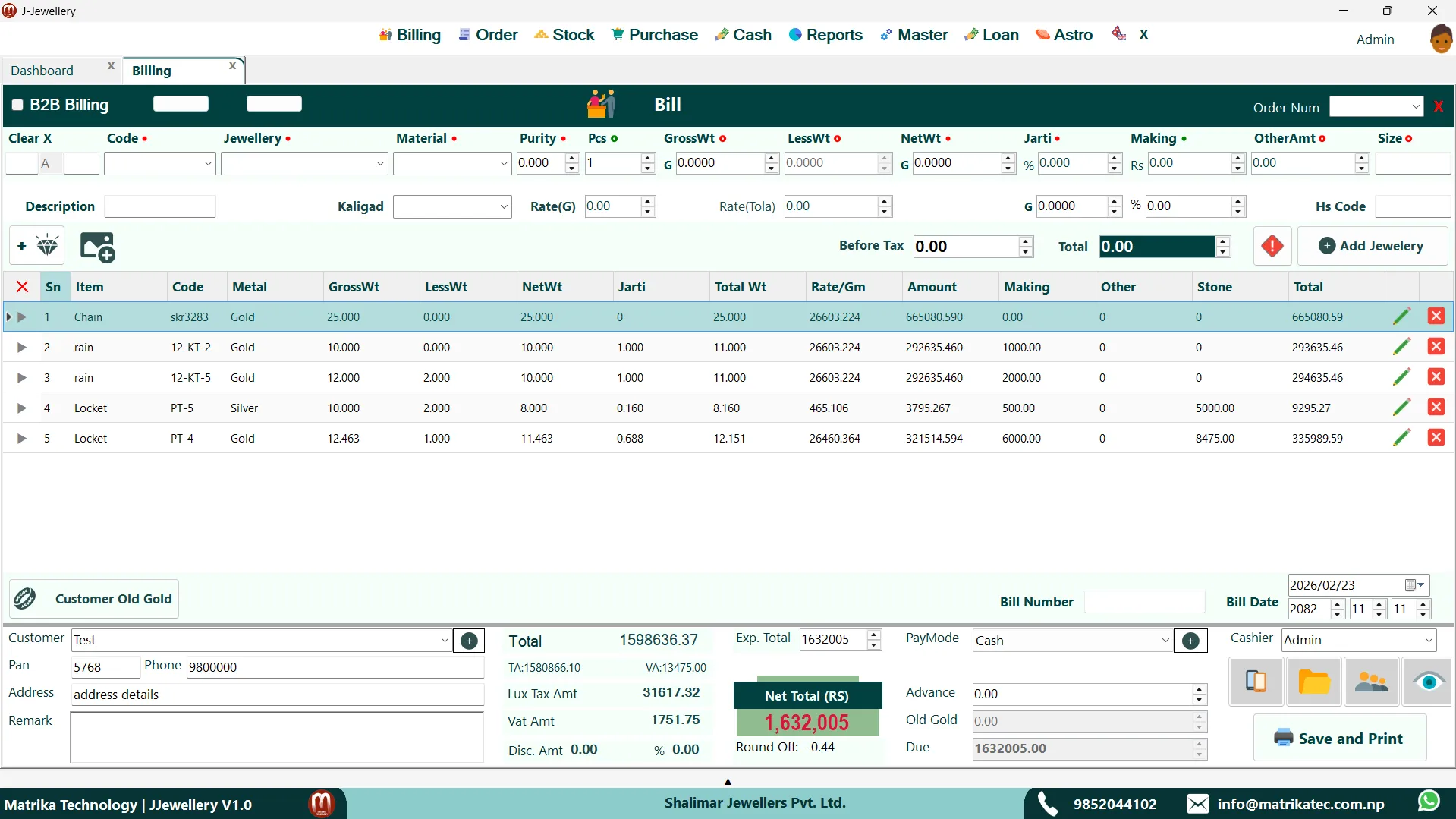This screenshot has height=819, width=1456.
Task: Toggle the B2B Billing checkbox
Action: (x=17, y=105)
